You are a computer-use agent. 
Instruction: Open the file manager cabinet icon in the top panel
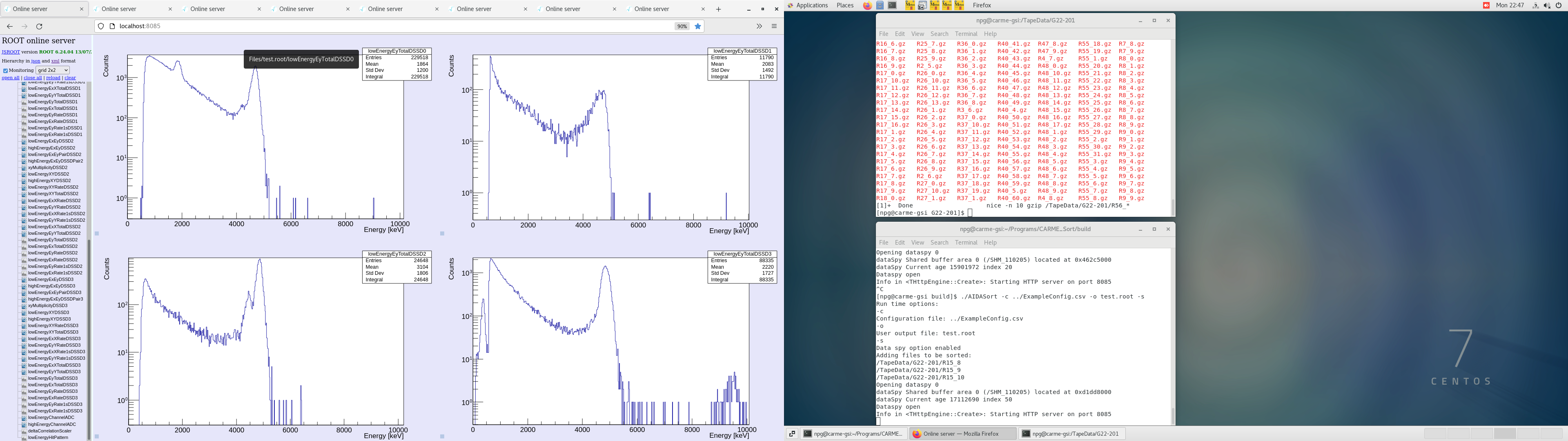880,5
